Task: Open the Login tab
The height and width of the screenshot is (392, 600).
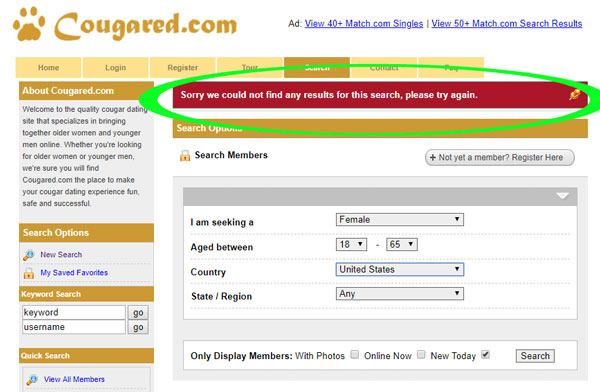Action: (x=116, y=68)
